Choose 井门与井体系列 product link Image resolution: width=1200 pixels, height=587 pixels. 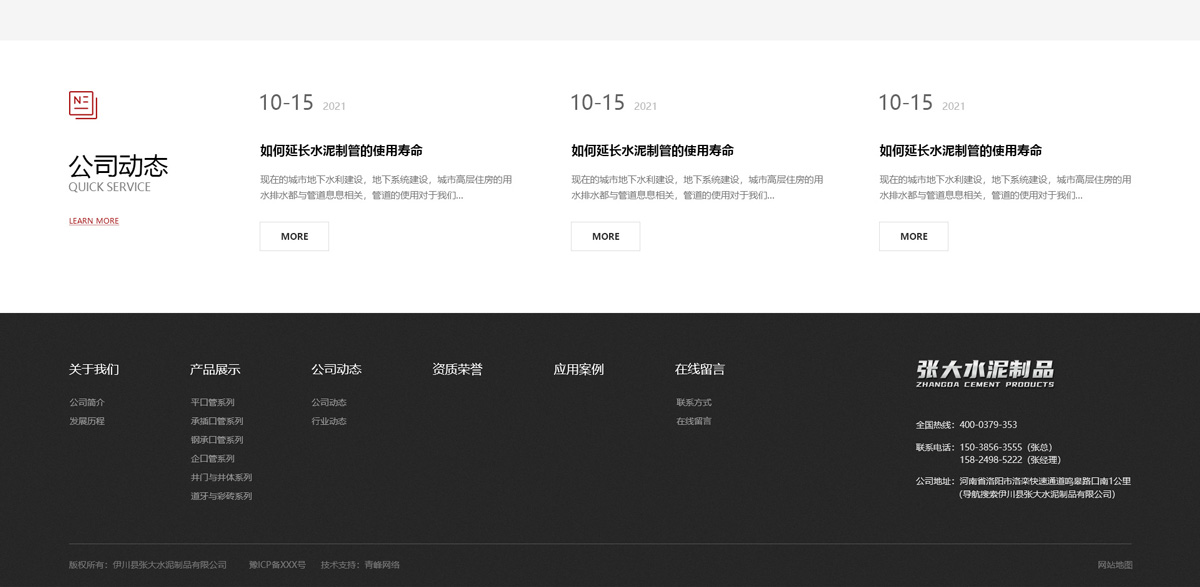tap(221, 478)
